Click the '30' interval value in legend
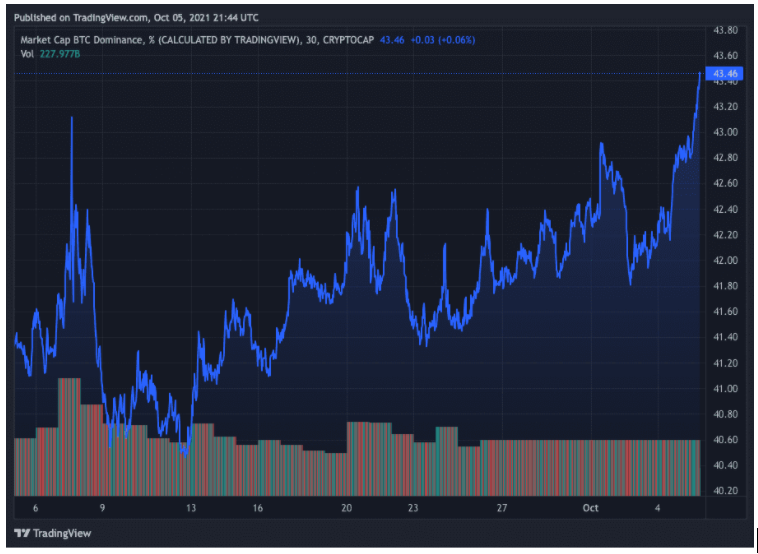758x554 pixels. pyautogui.click(x=311, y=40)
